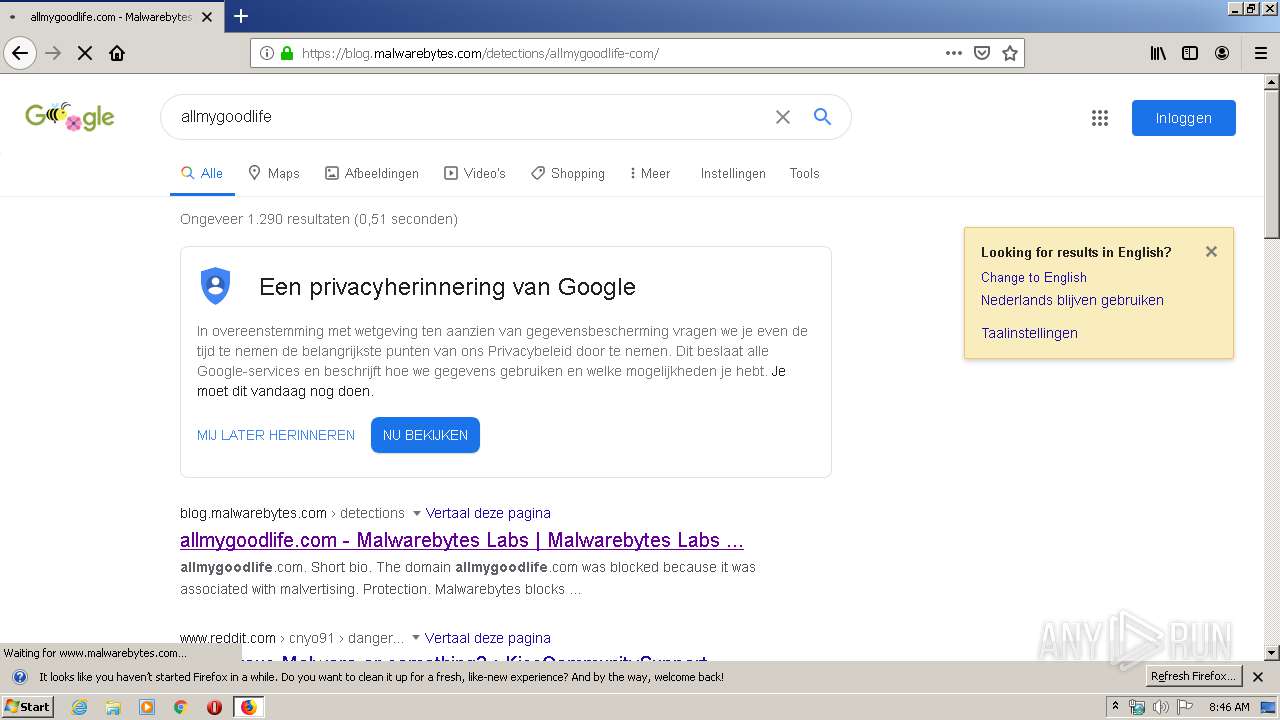Viewport: 1280px width, 720px height.
Task: Open Windows Explorer from taskbar
Action: pyautogui.click(x=113, y=707)
